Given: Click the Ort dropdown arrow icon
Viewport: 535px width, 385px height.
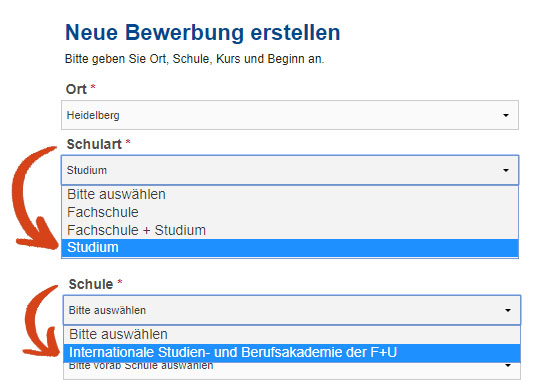Looking at the screenshot, I should (x=506, y=115).
